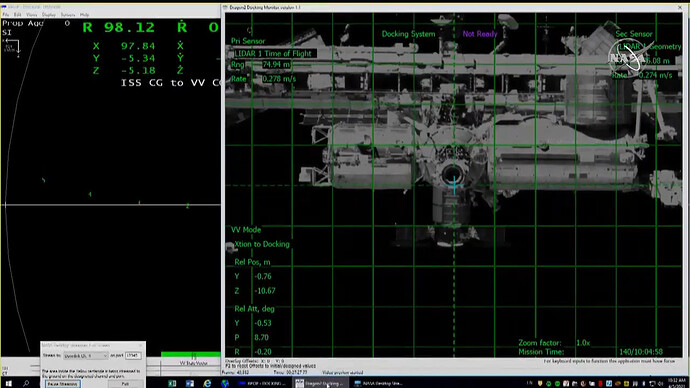The height and width of the screenshot is (388, 690).
Task: Click the Rel Att Y value -0.53
Action: [263, 323]
